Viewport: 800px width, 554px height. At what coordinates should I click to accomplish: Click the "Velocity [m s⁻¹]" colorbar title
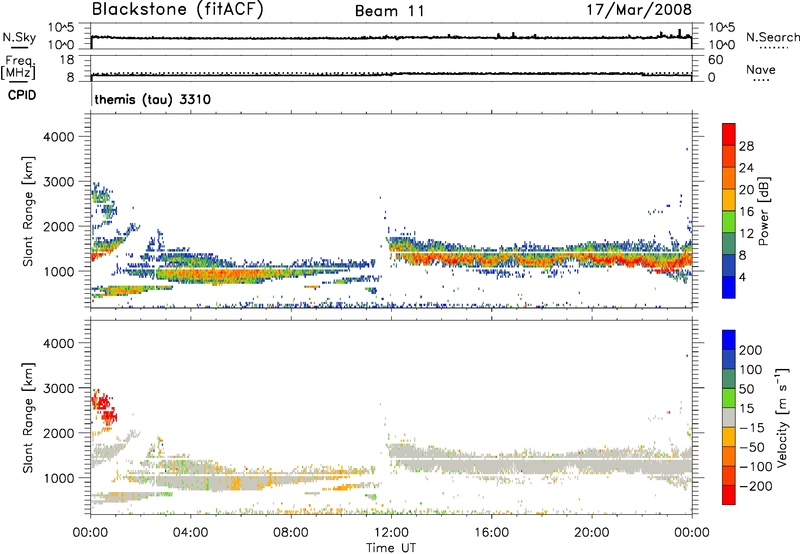782,417
